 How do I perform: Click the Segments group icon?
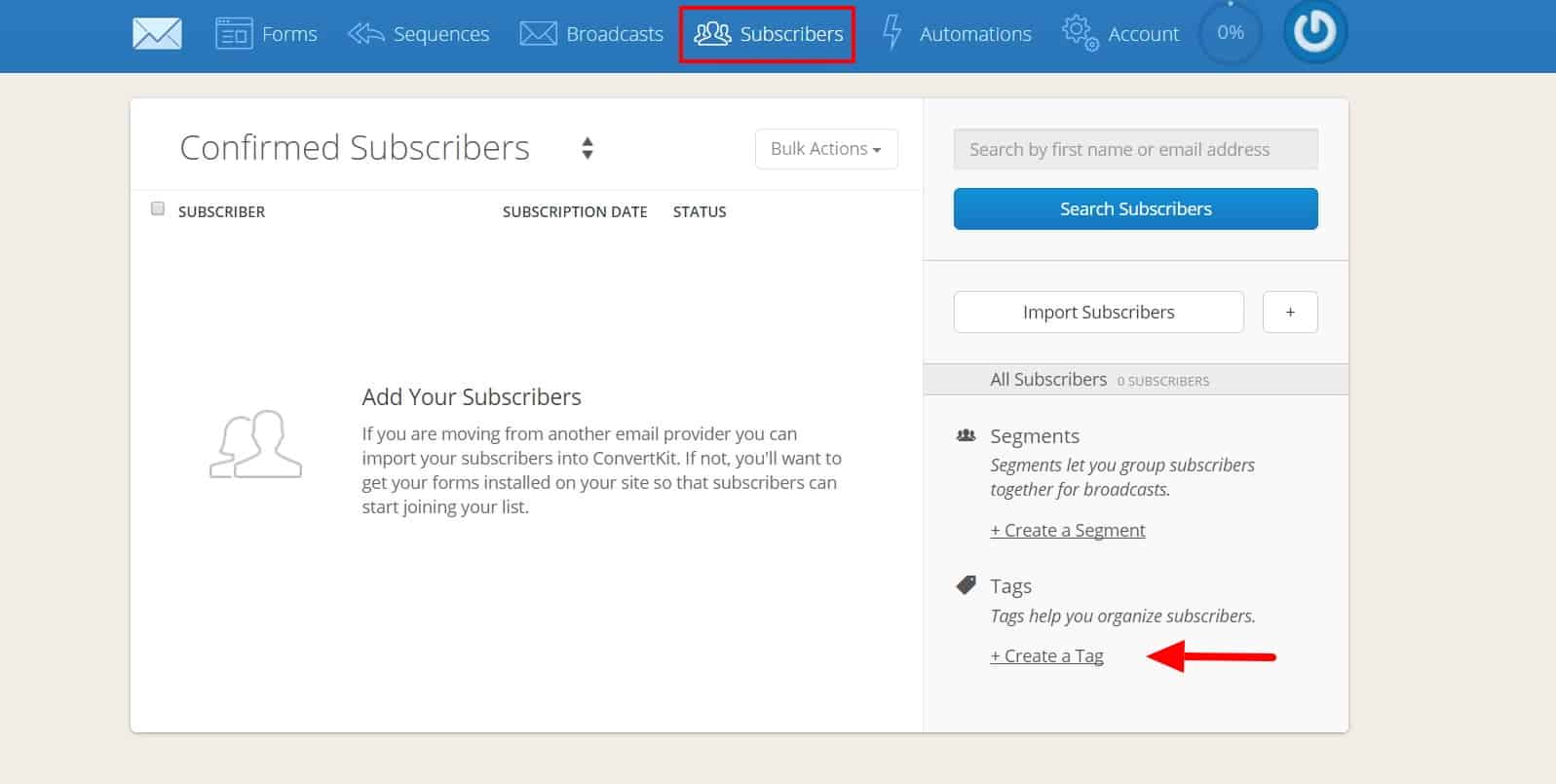tap(966, 435)
